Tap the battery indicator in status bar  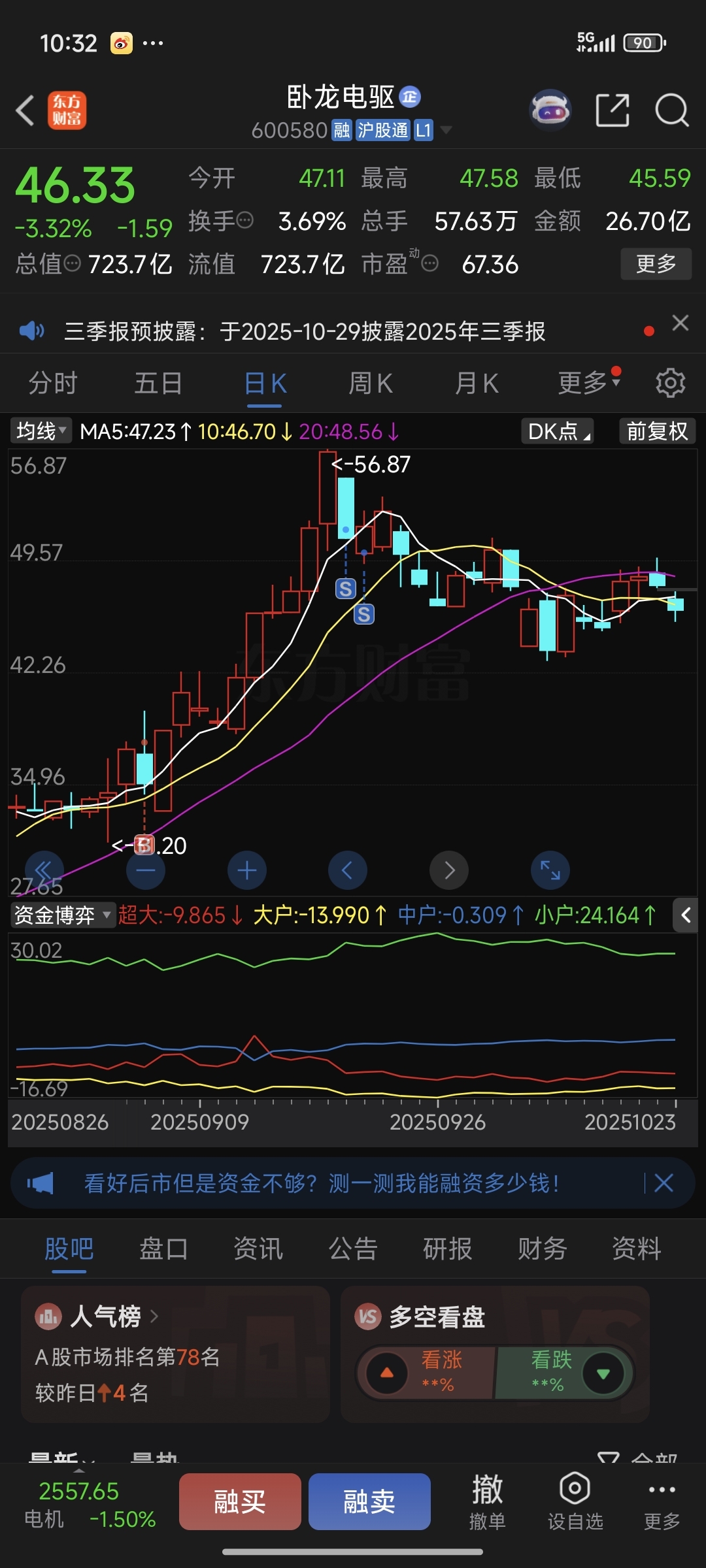tap(645, 43)
